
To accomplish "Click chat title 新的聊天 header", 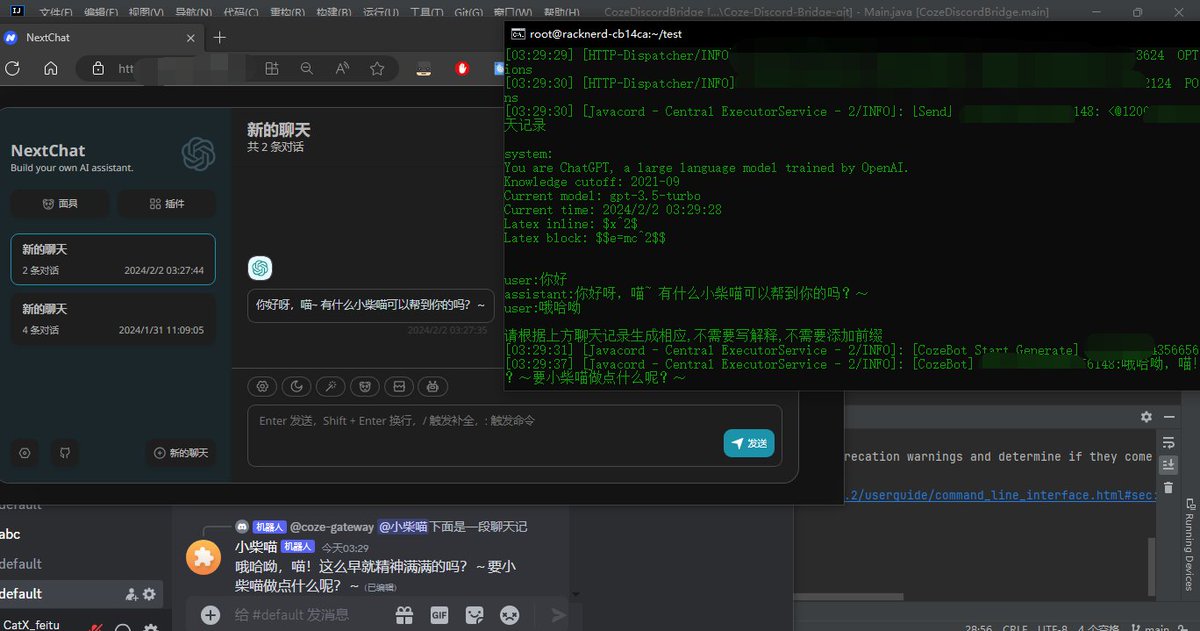I will pos(279,130).
